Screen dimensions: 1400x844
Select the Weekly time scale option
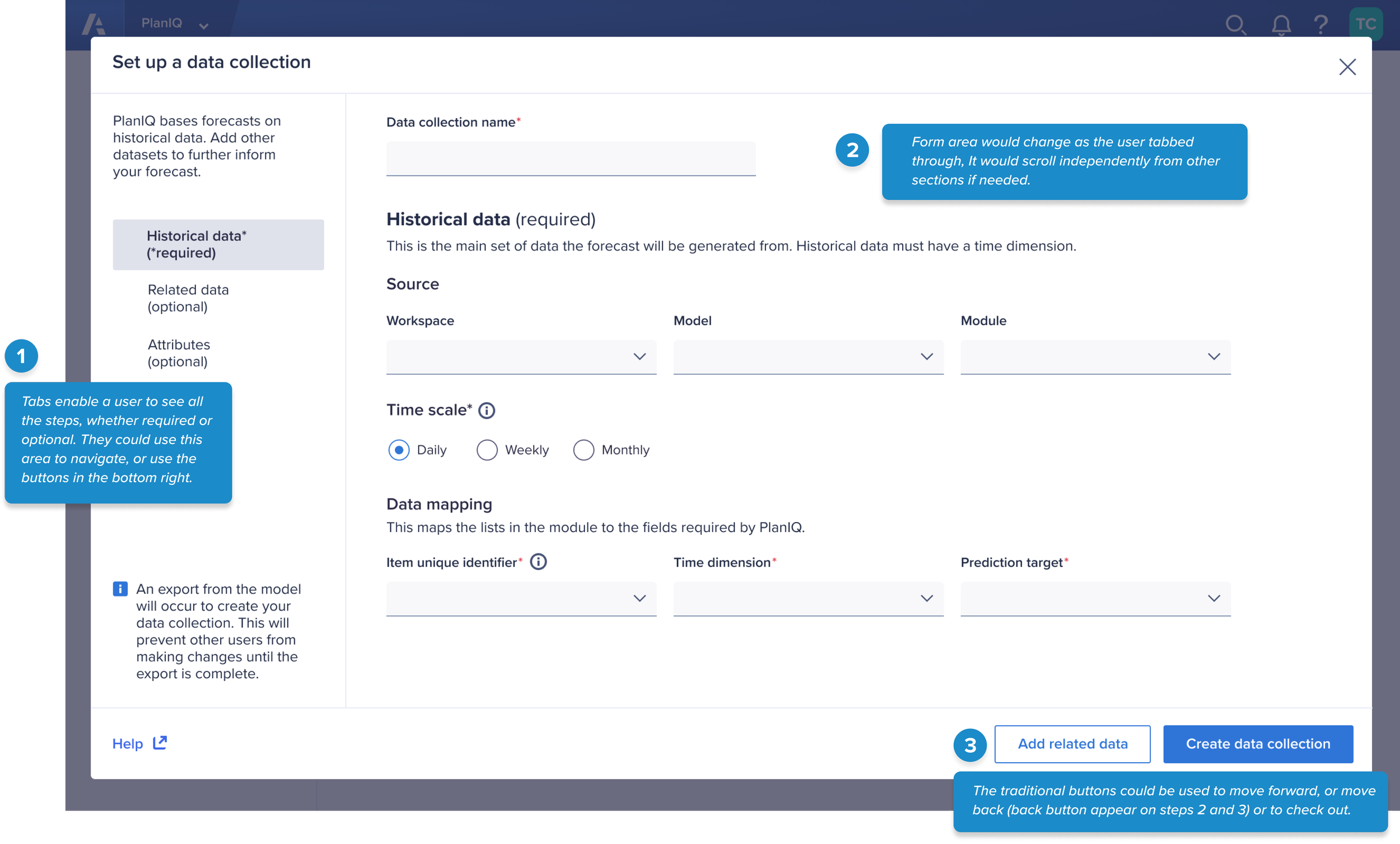[x=487, y=450]
